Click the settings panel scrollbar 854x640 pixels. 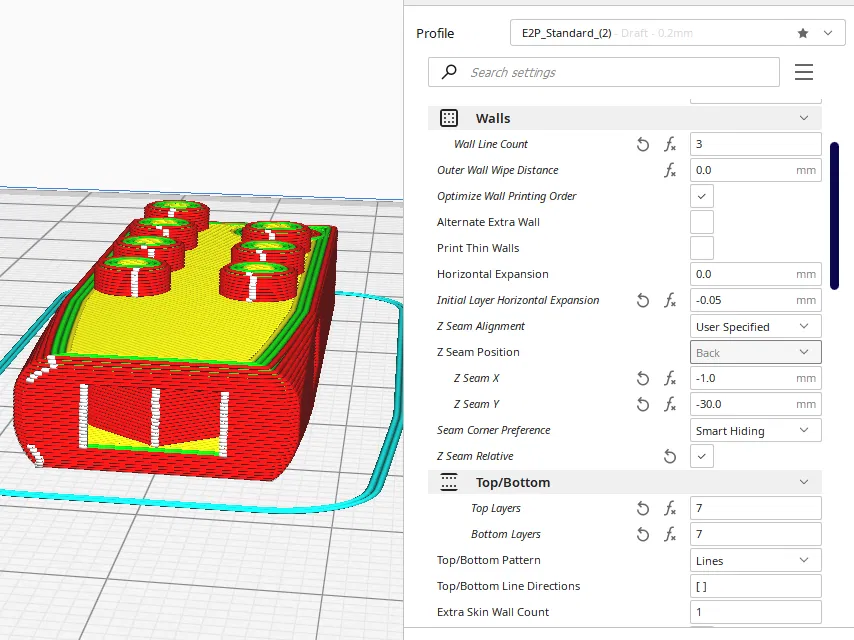834,216
